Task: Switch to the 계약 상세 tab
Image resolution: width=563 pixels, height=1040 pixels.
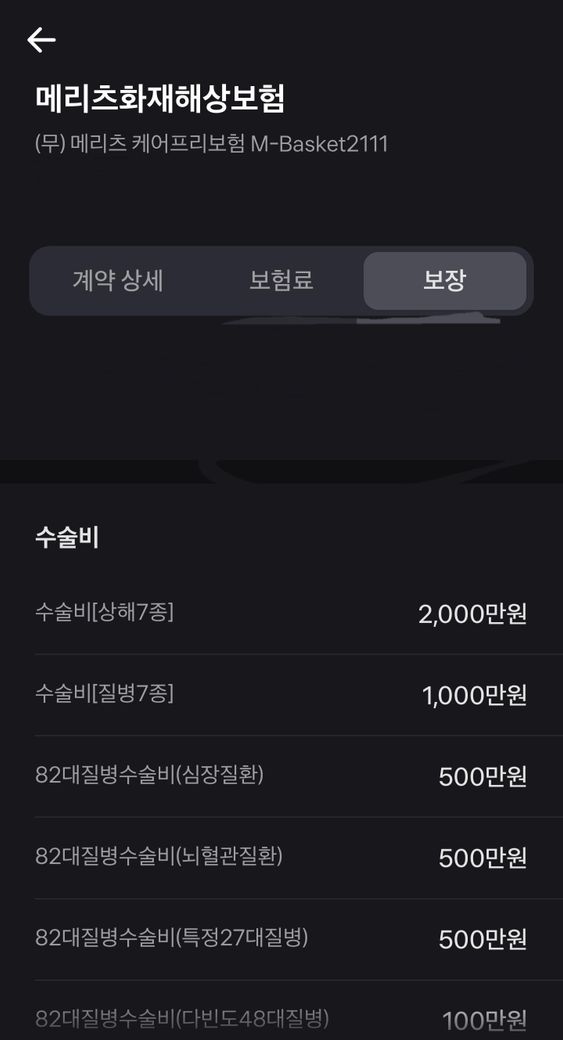Action: click(118, 281)
